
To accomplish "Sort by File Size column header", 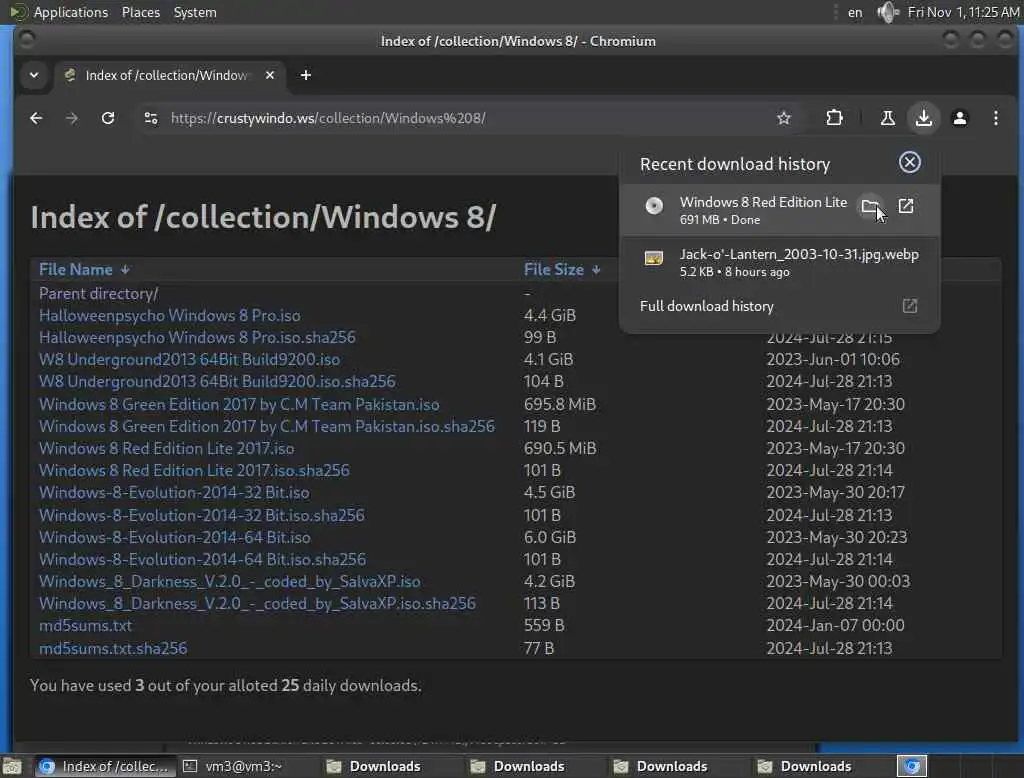I will (554, 270).
